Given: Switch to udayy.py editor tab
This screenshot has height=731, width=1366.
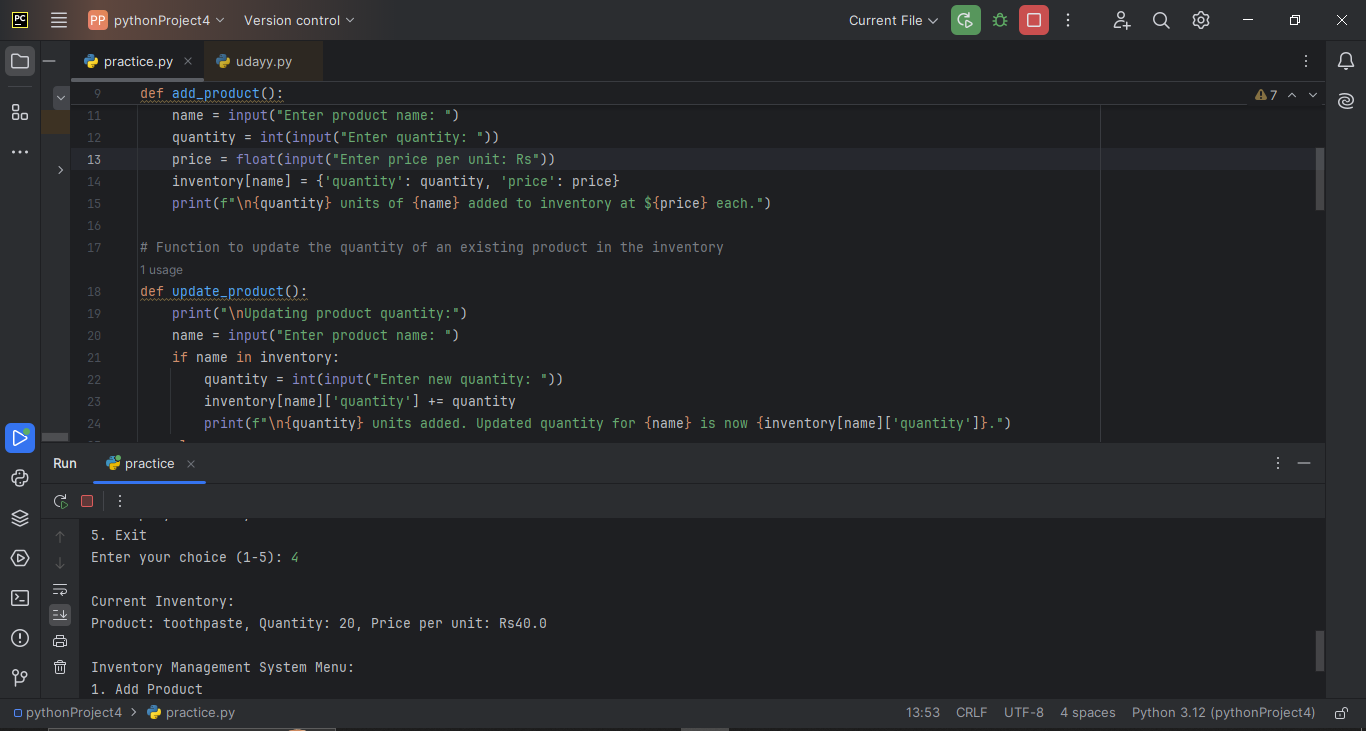Looking at the screenshot, I should coord(264,61).
